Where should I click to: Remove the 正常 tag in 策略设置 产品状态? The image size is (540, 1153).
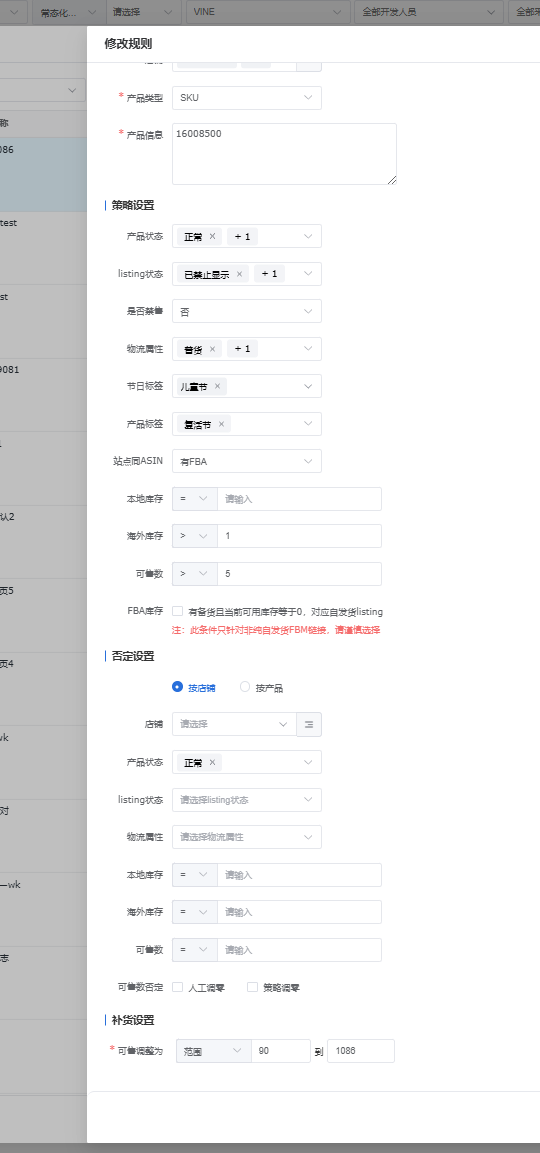[x=212, y=237]
